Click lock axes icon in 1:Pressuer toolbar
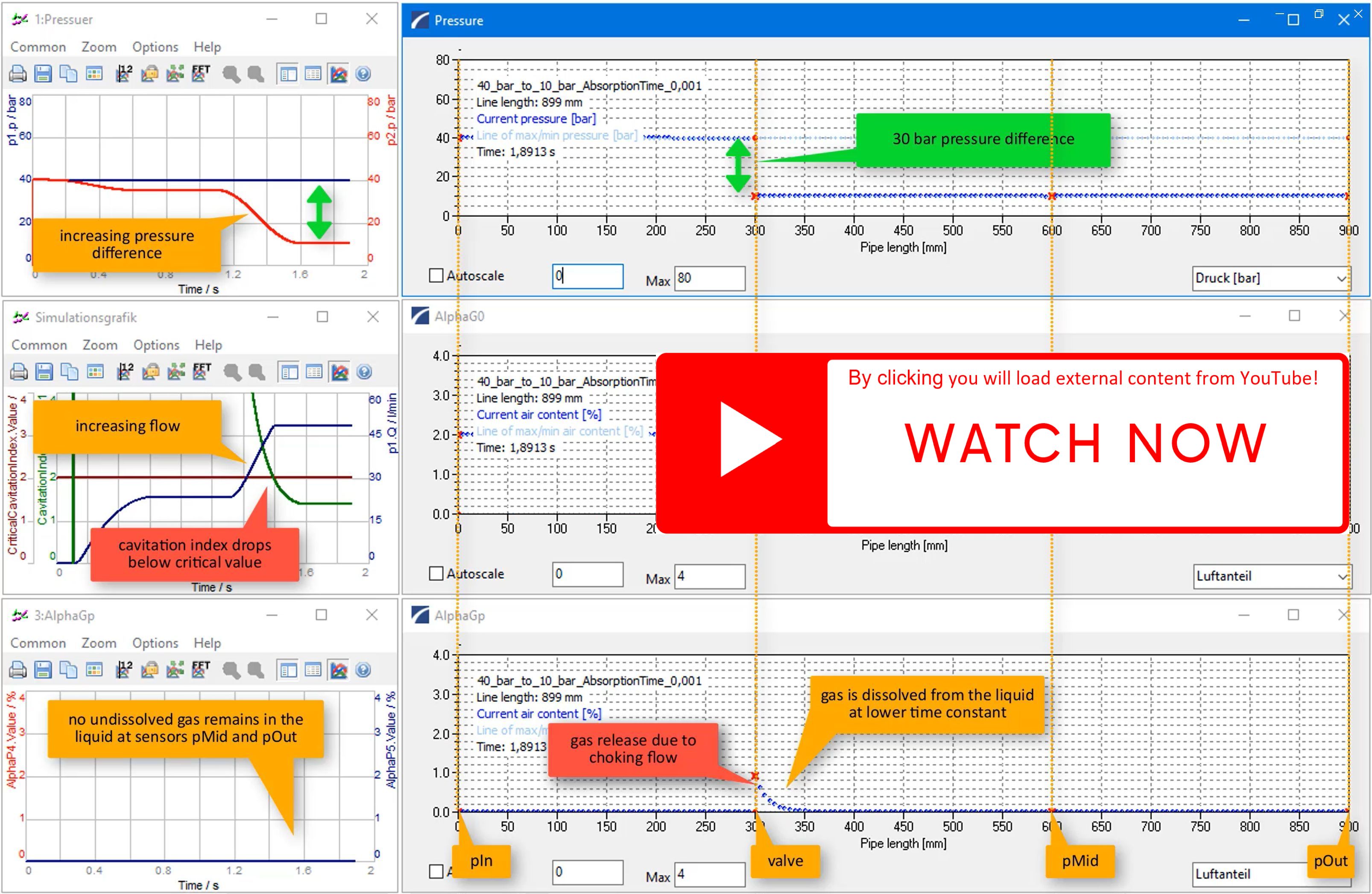Viewport: 1372px width, 894px height. click(149, 74)
